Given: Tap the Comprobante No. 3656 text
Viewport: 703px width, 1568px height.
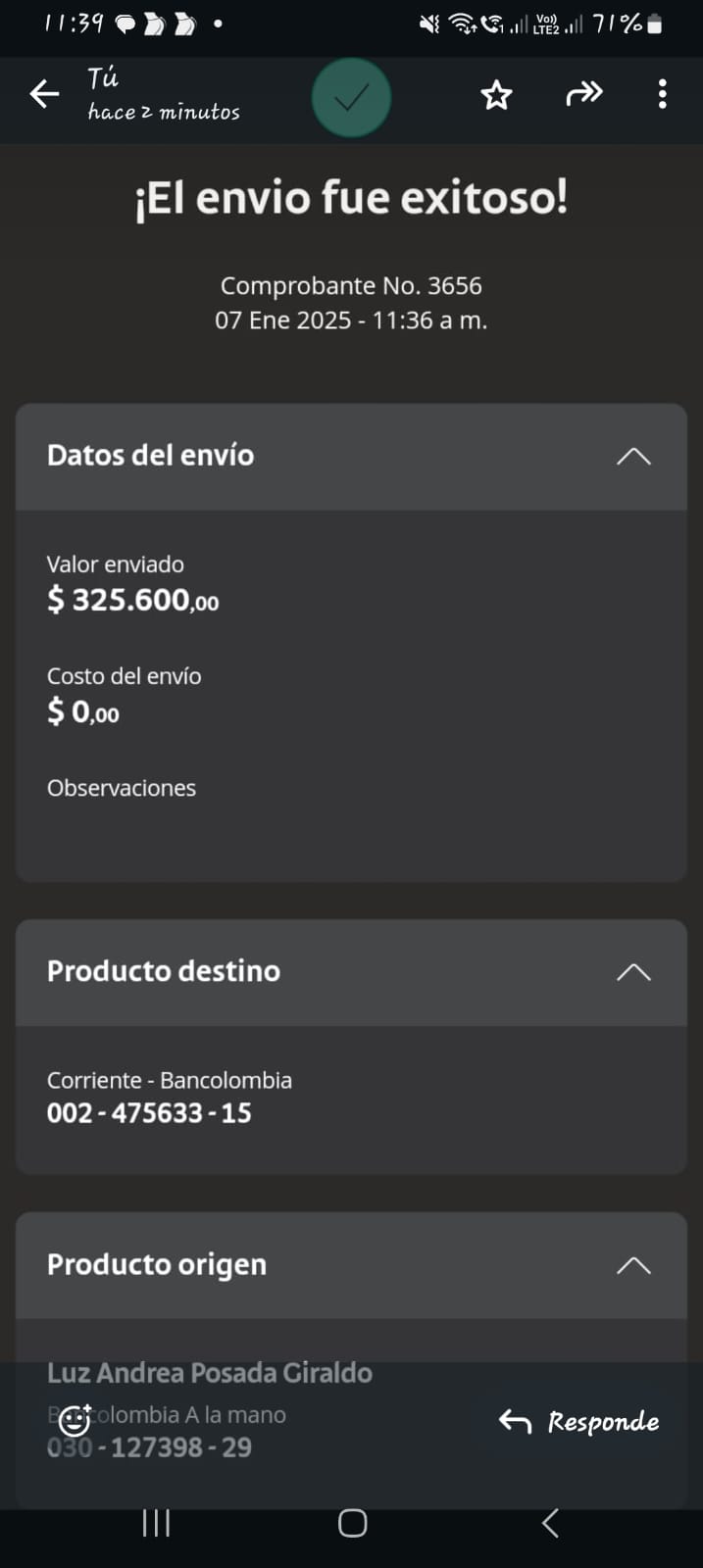Looking at the screenshot, I should [x=351, y=286].
